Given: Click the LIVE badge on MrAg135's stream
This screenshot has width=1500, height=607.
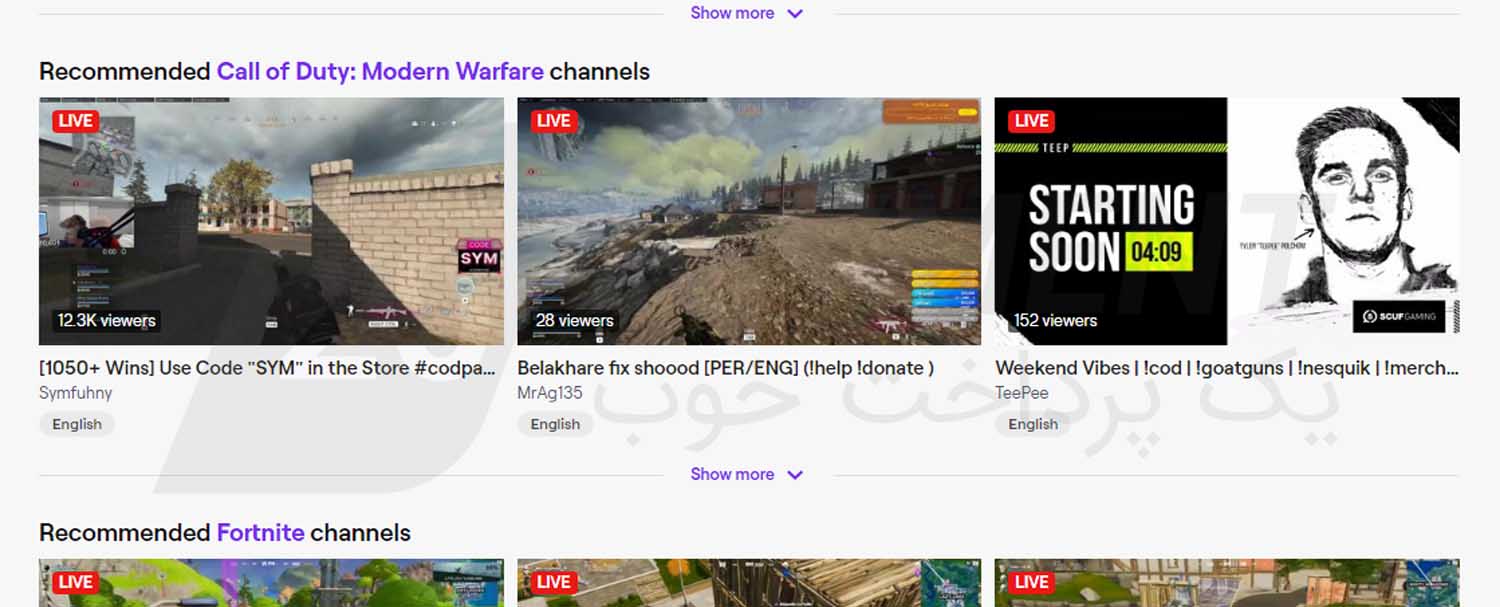Looking at the screenshot, I should 553,121.
